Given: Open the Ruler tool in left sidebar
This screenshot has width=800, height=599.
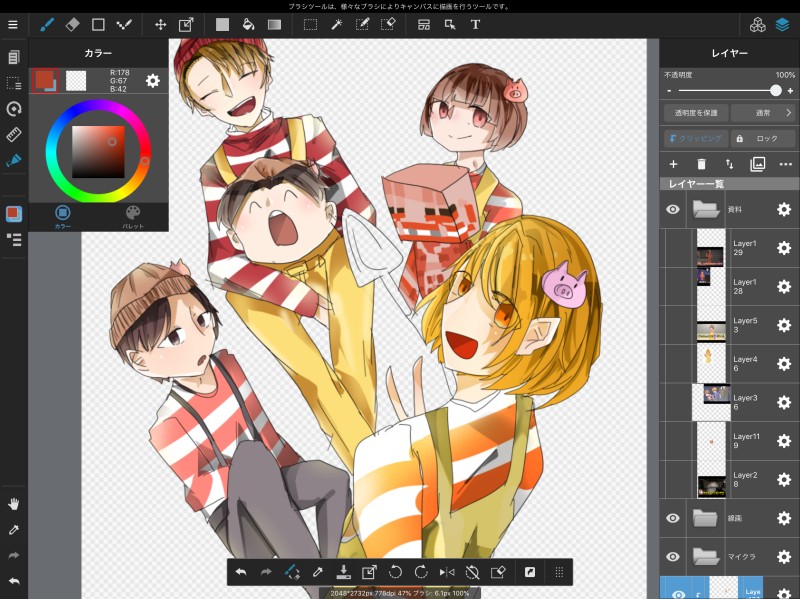Looking at the screenshot, I should tap(14, 134).
